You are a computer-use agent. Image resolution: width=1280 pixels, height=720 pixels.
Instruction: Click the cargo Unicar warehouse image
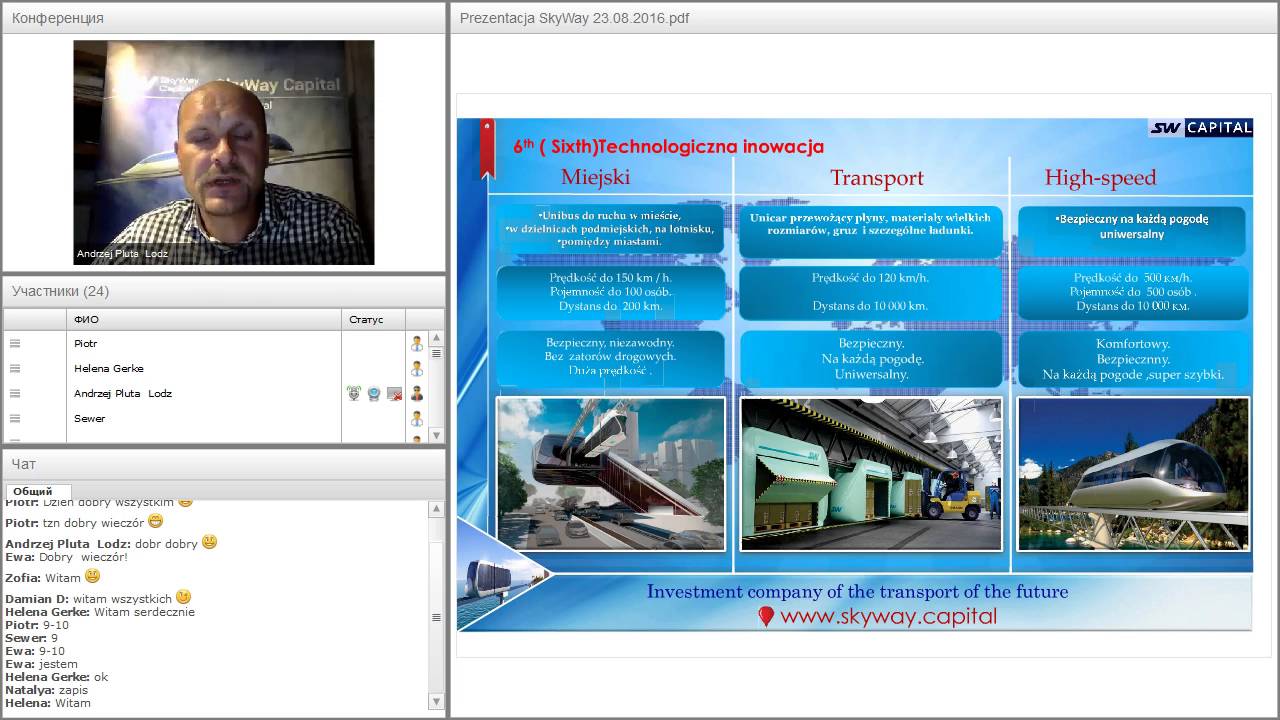[871, 474]
